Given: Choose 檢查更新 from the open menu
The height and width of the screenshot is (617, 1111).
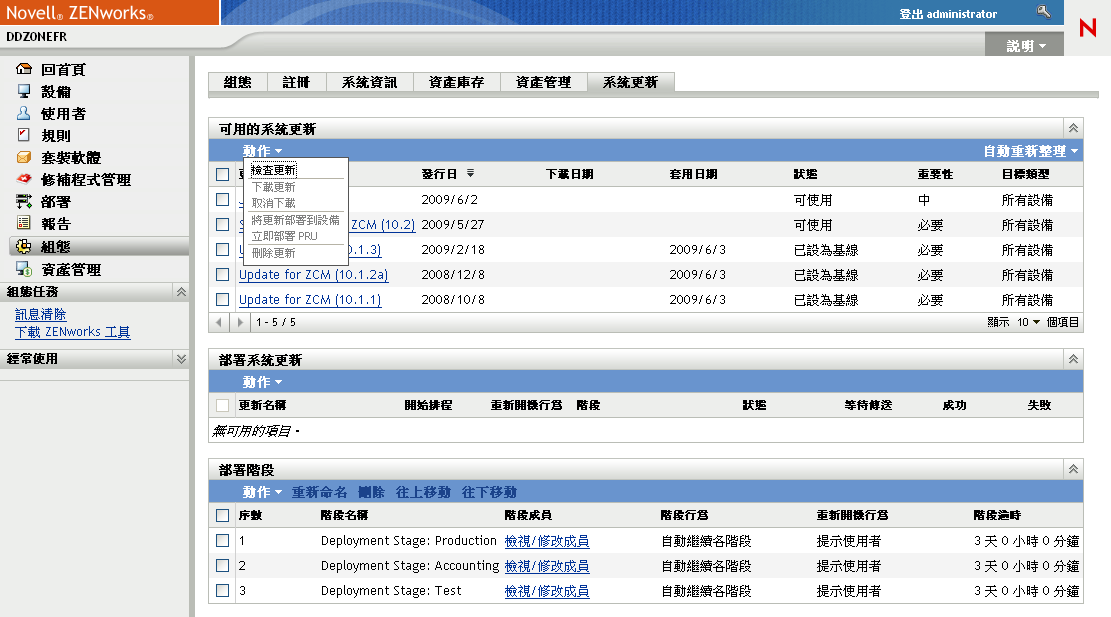Looking at the screenshot, I should (x=273, y=170).
